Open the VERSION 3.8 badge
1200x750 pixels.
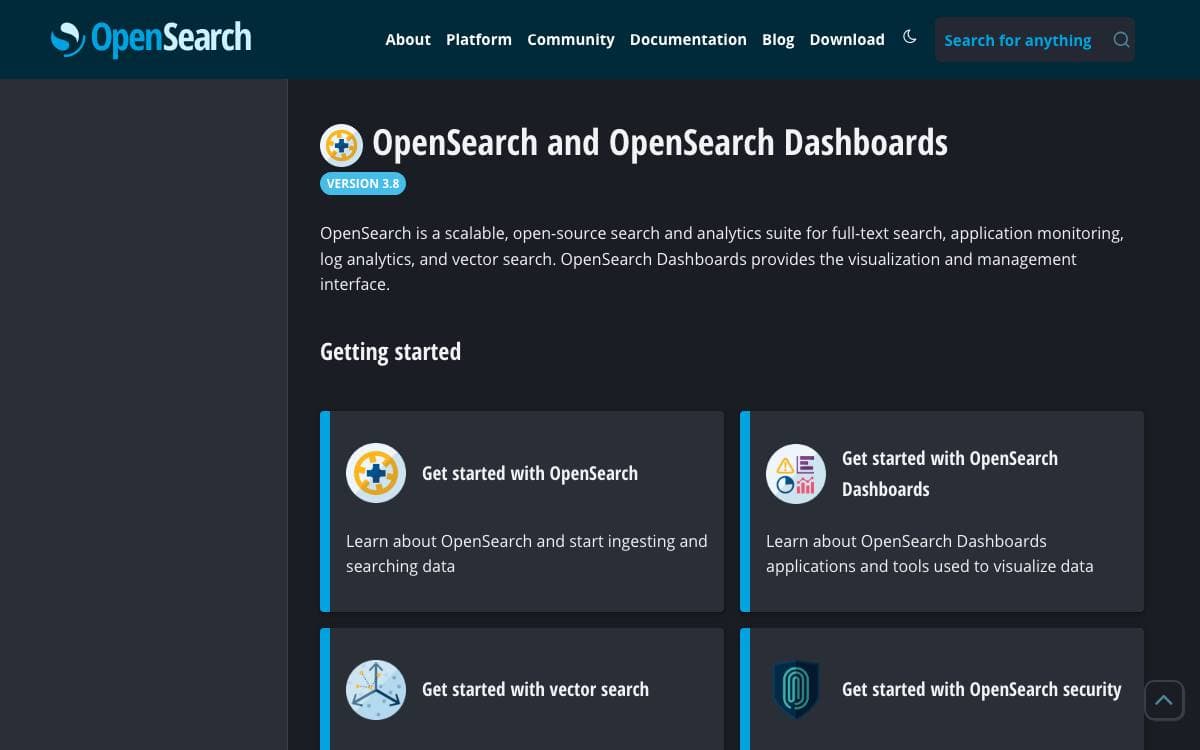pyautogui.click(x=363, y=184)
